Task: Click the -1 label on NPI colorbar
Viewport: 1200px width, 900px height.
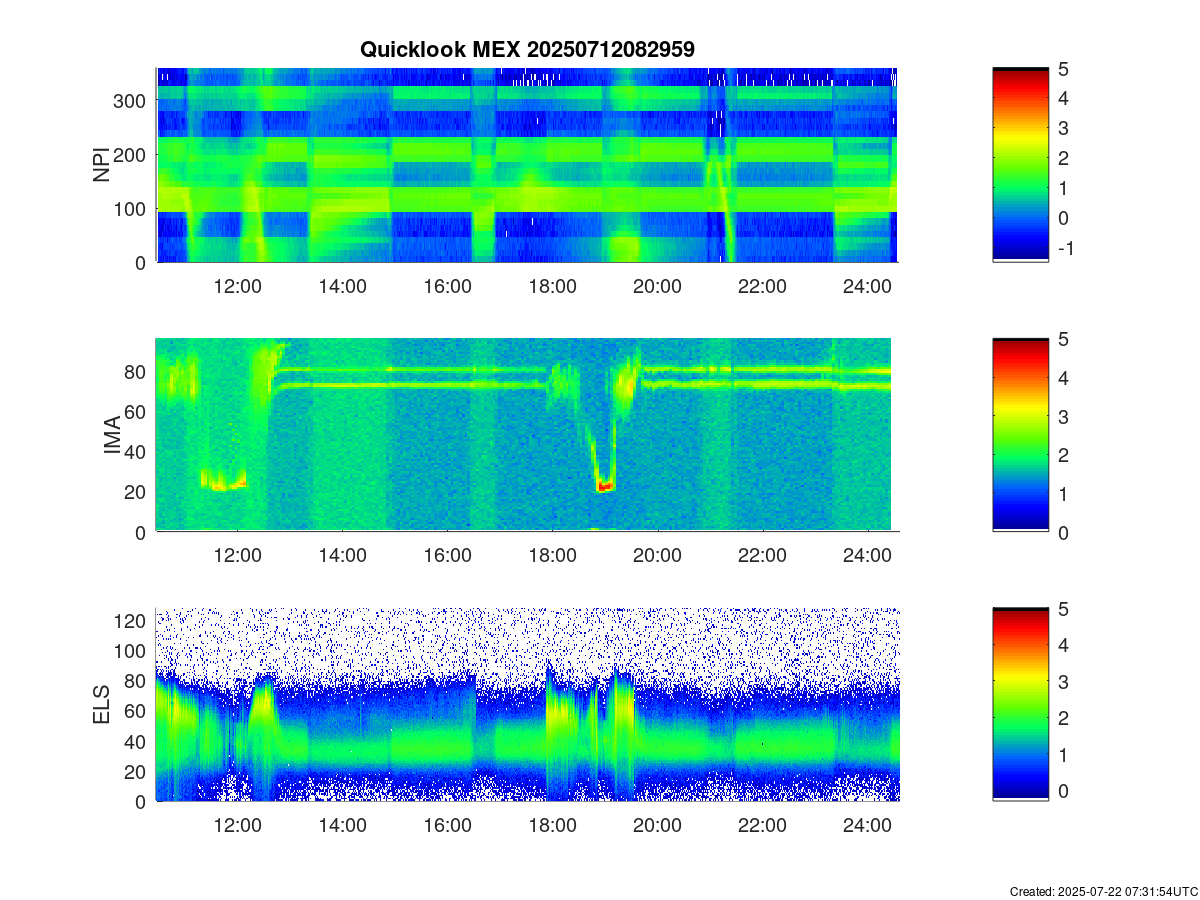Action: click(1064, 248)
